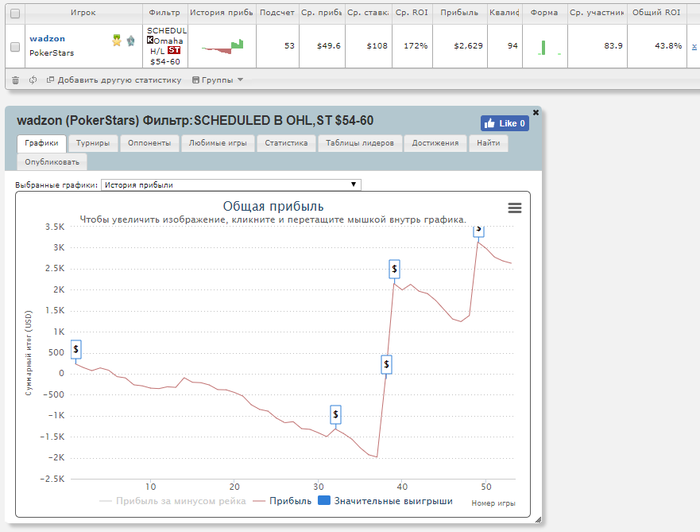Click the grey badge icon next to wadzon
This screenshot has width=700, height=532.
131,41
